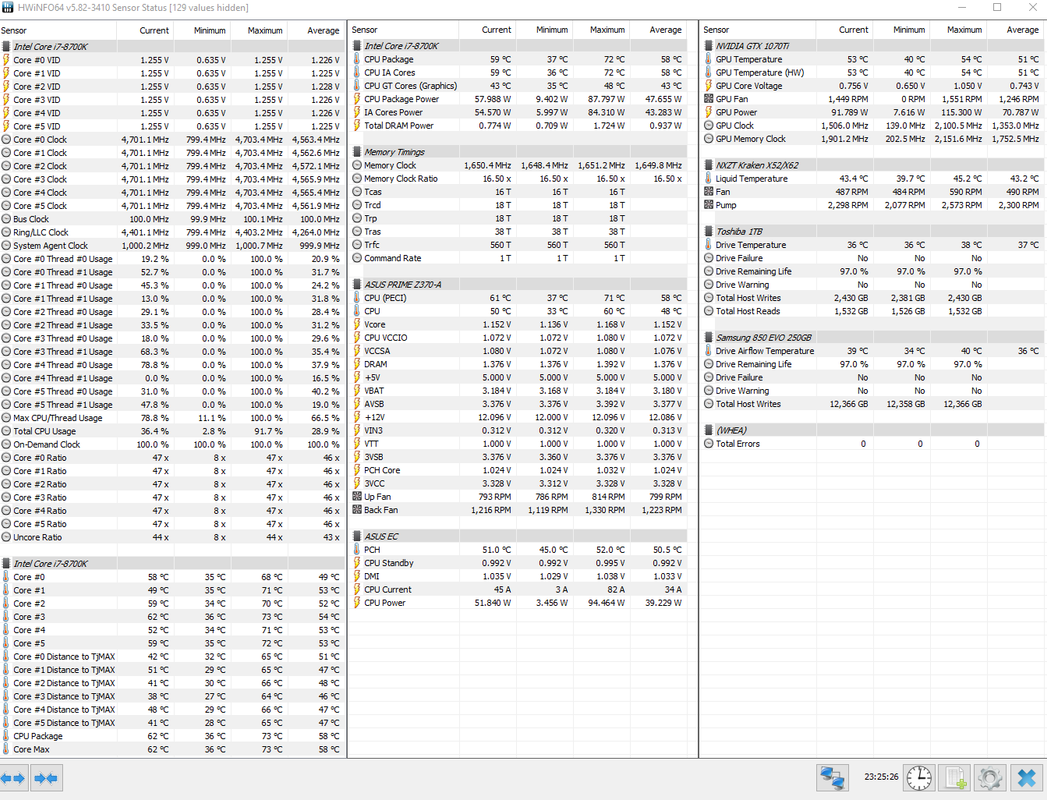The height and width of the screenshot is (800, 1047).
Task: Click the Sensor column header in left panel
Action: (x=58, y=31)
